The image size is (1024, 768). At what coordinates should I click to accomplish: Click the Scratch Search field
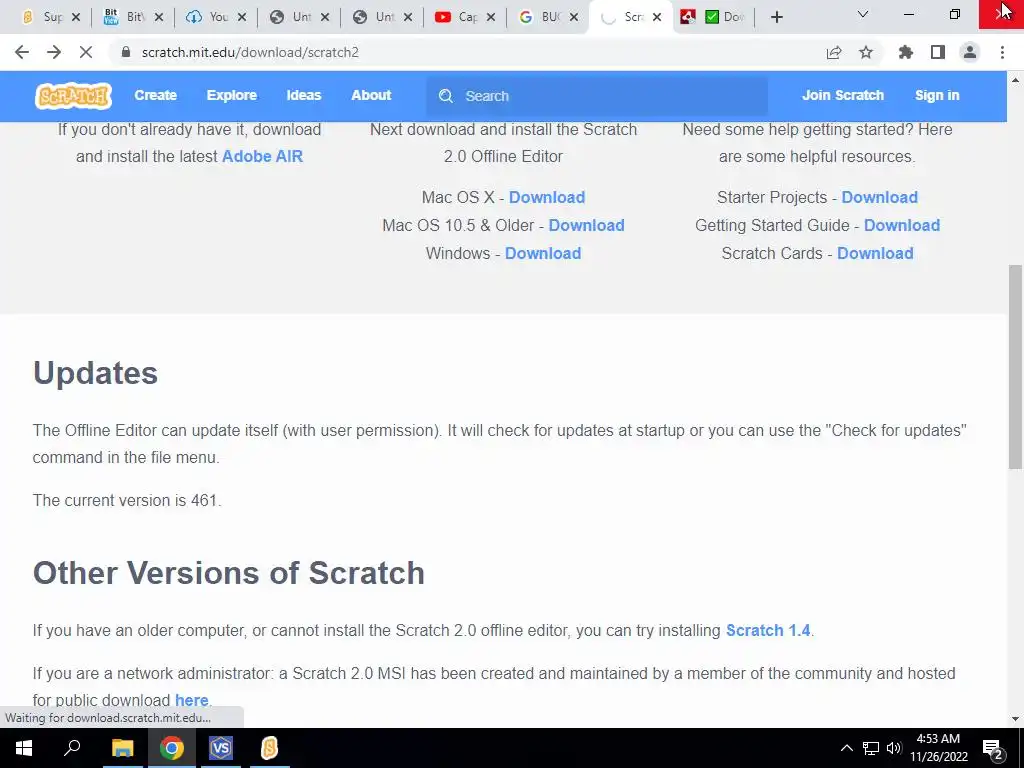(x=597, y=96)
